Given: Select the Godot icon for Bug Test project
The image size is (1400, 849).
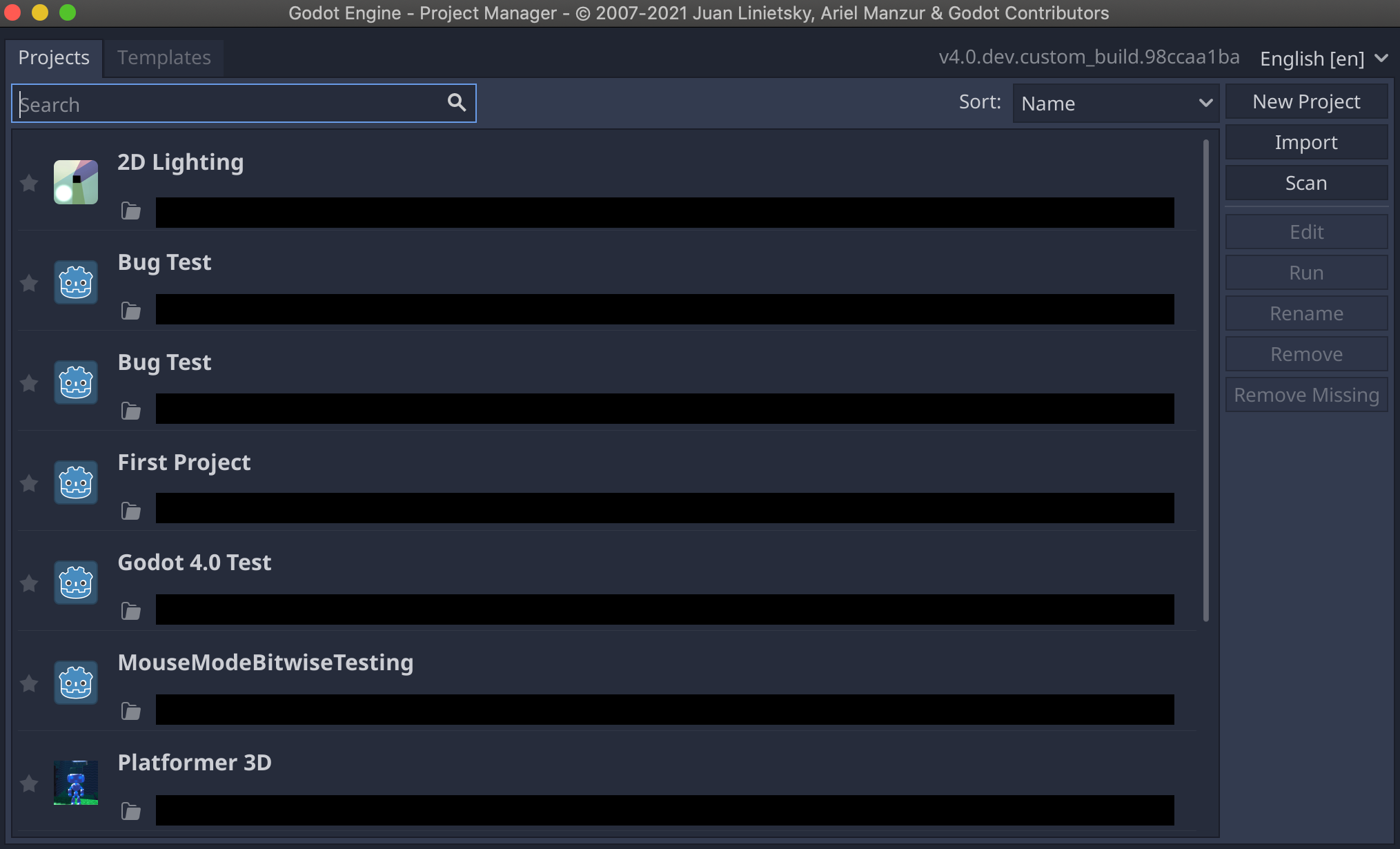Looking at the screenshot, I should click(x=76, y=282).
